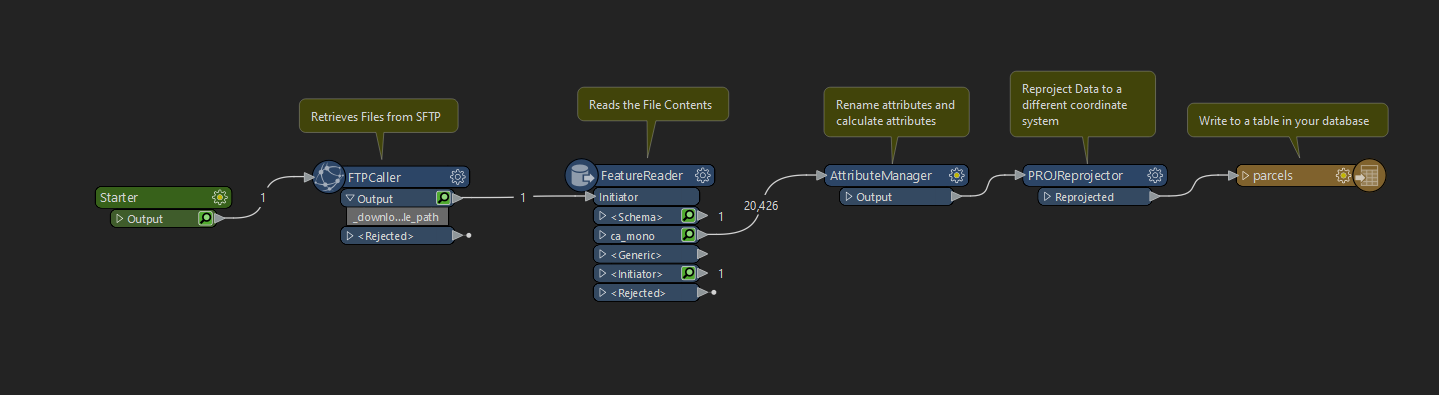Select the 20,426 feature count connection label
Image resolution: width=1439 pixels, height=395 pixels.
pos(762,205)
